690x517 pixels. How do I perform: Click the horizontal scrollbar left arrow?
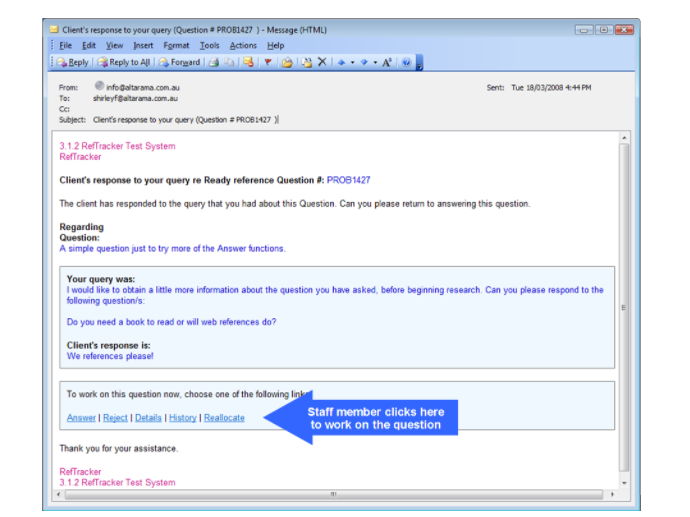click(x=59, y=495)
